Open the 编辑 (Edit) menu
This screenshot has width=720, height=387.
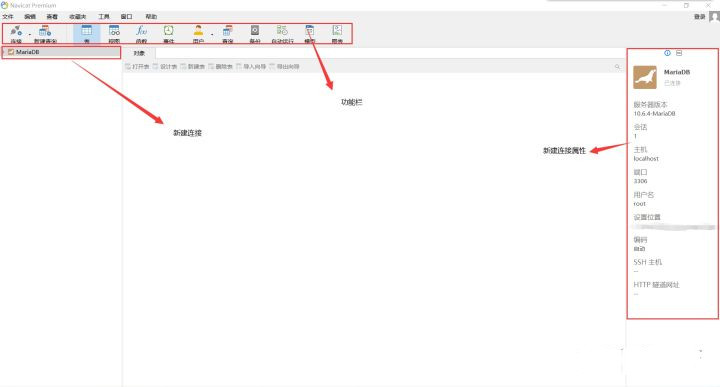30,17
